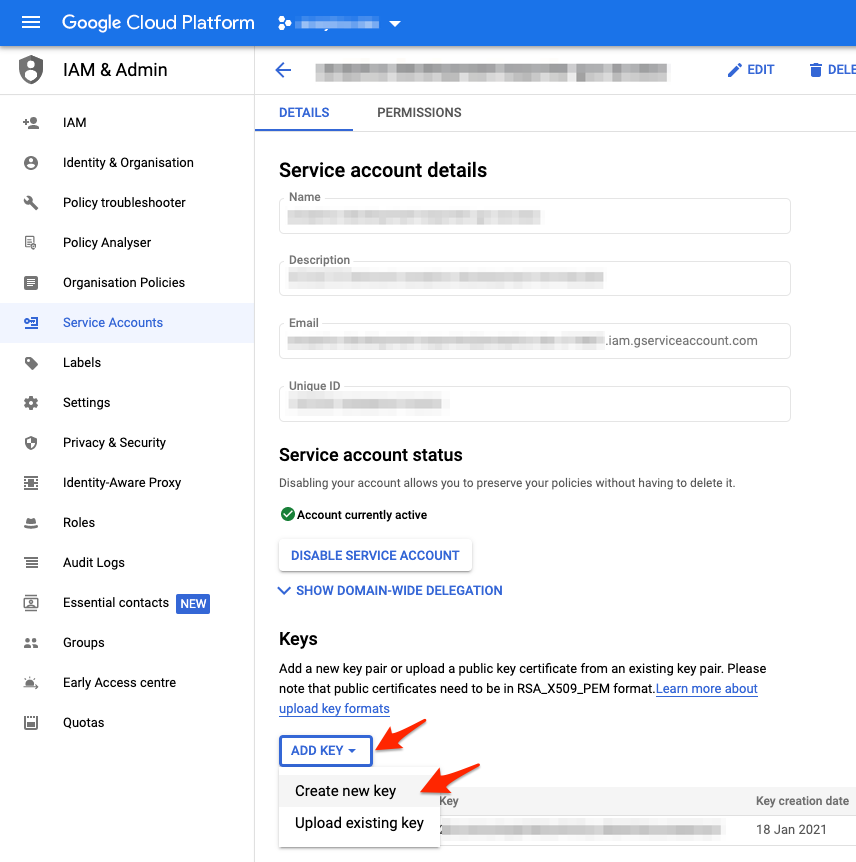Click the NEW badge by Essential contacts

(193, 604)
